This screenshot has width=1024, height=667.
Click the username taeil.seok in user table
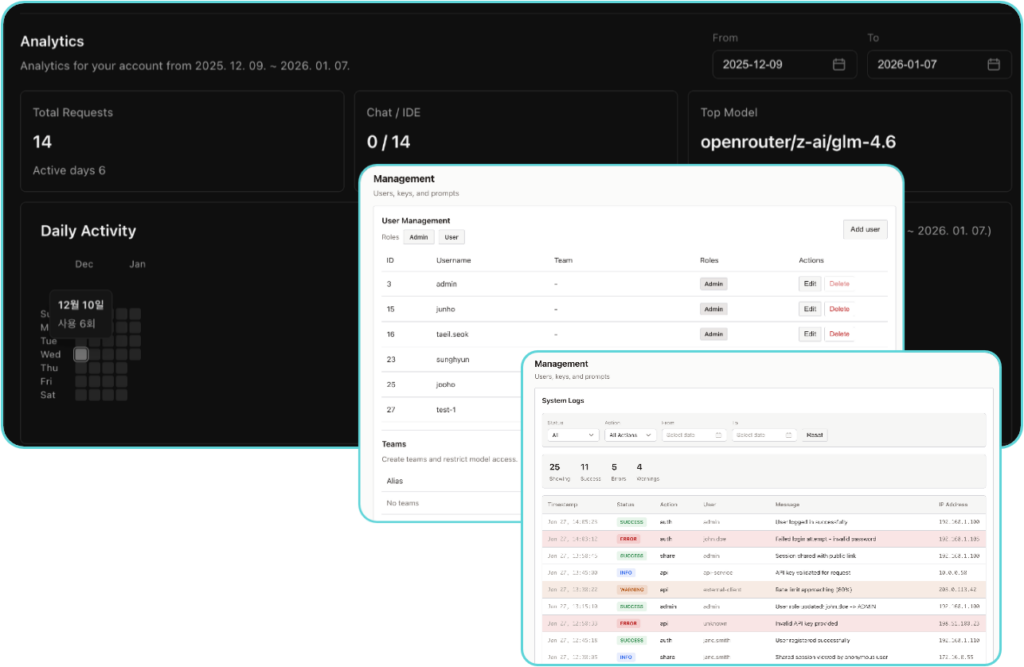click(452, 334)
